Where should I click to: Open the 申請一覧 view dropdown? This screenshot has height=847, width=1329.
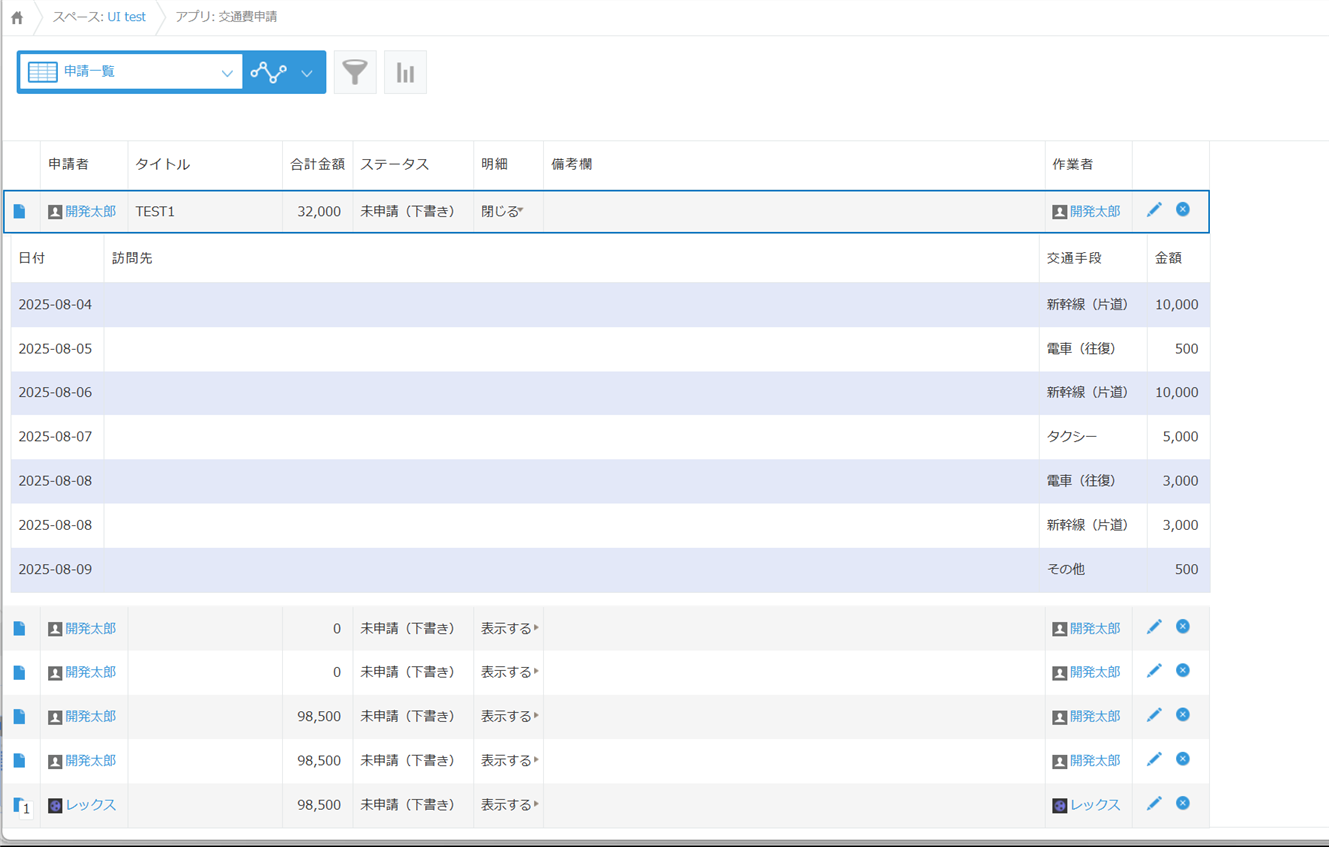[x=130, y=72]
